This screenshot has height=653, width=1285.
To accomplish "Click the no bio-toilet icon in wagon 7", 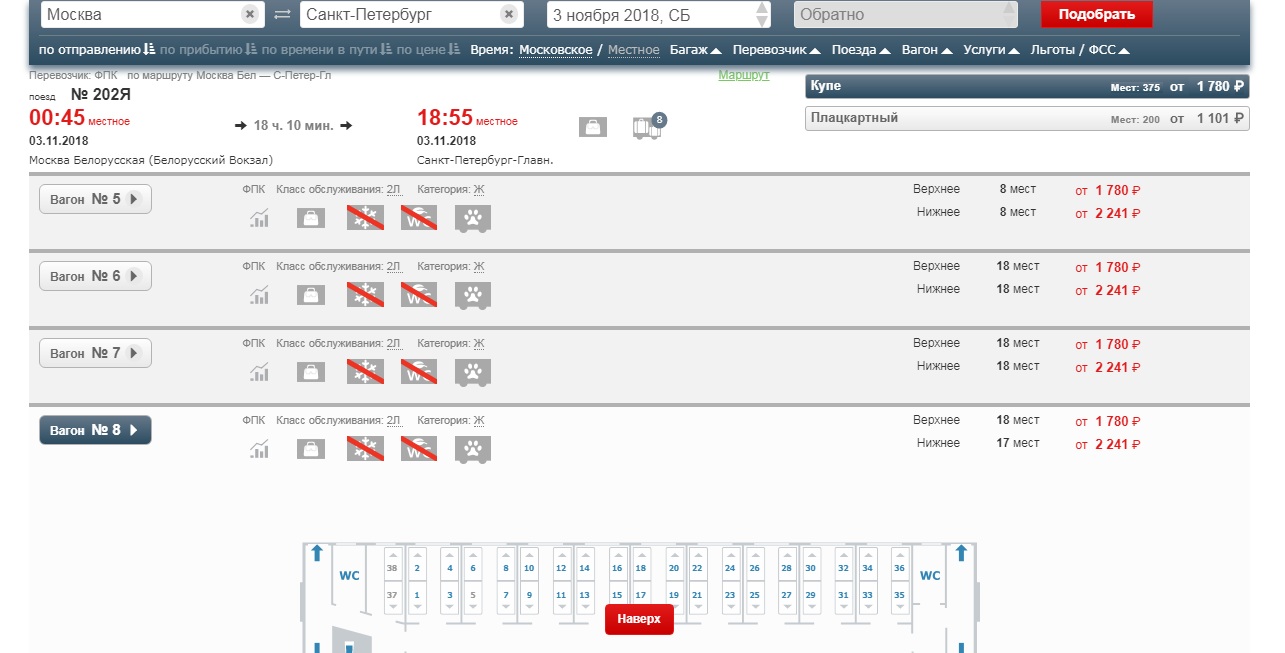I will pos(419,372).
